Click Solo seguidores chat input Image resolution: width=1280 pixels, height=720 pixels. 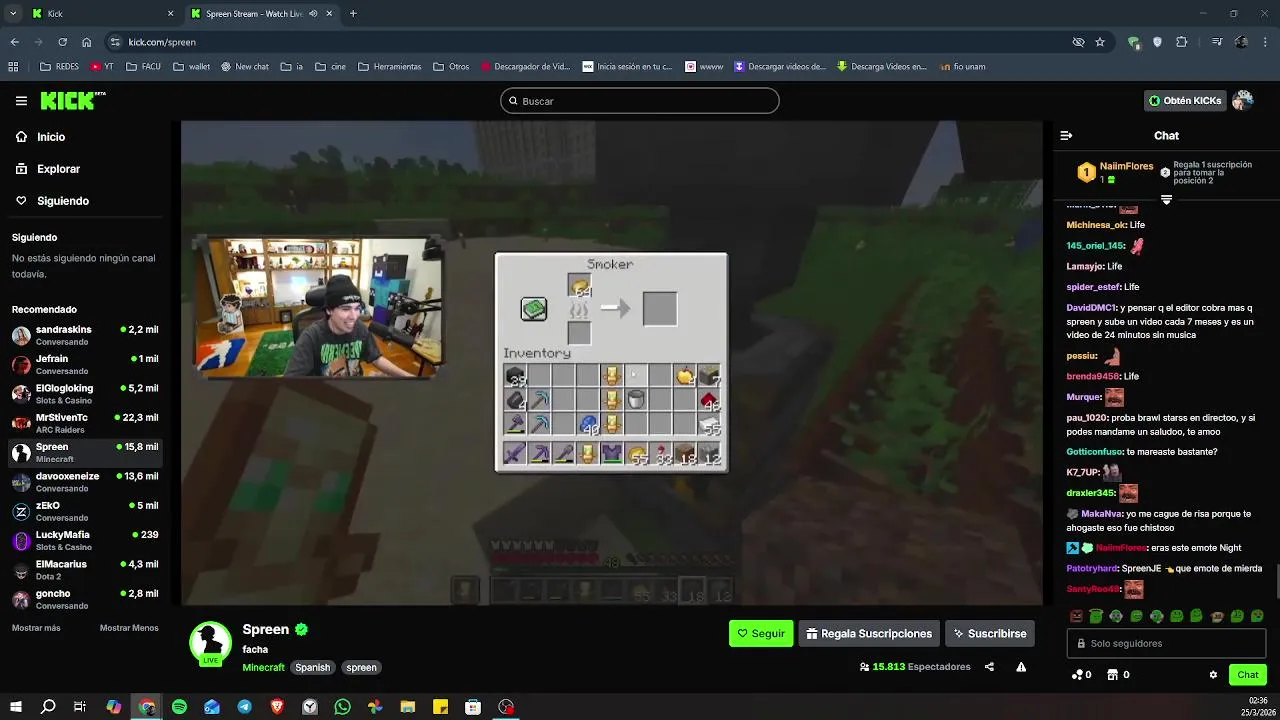click(x=1166, y=643)
